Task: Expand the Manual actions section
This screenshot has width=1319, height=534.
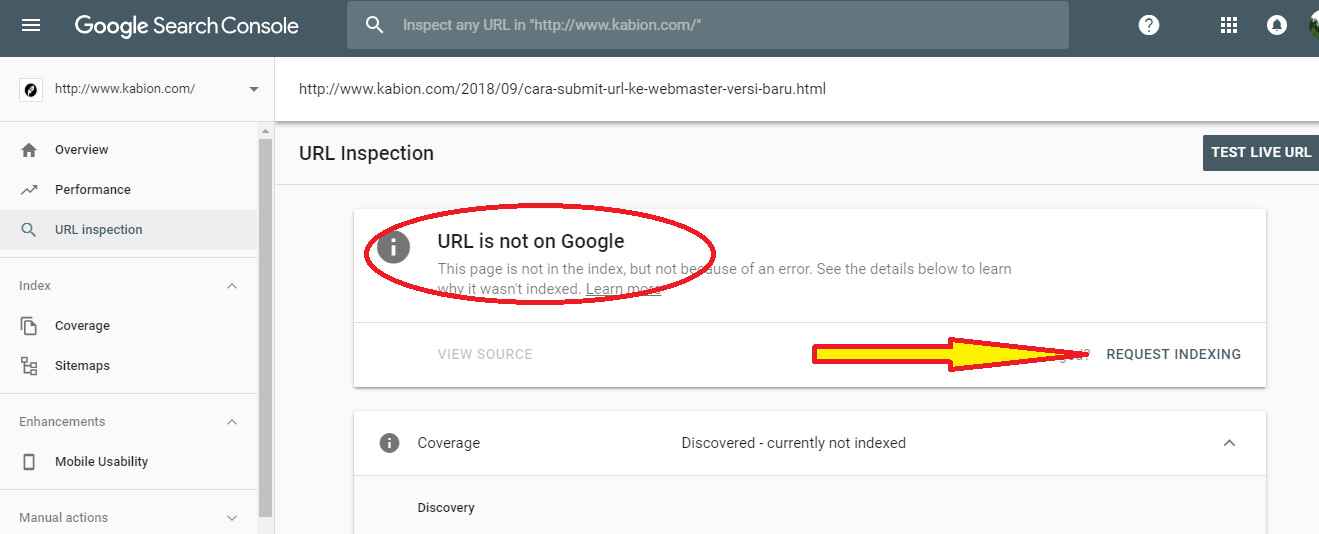Action: 232,518
